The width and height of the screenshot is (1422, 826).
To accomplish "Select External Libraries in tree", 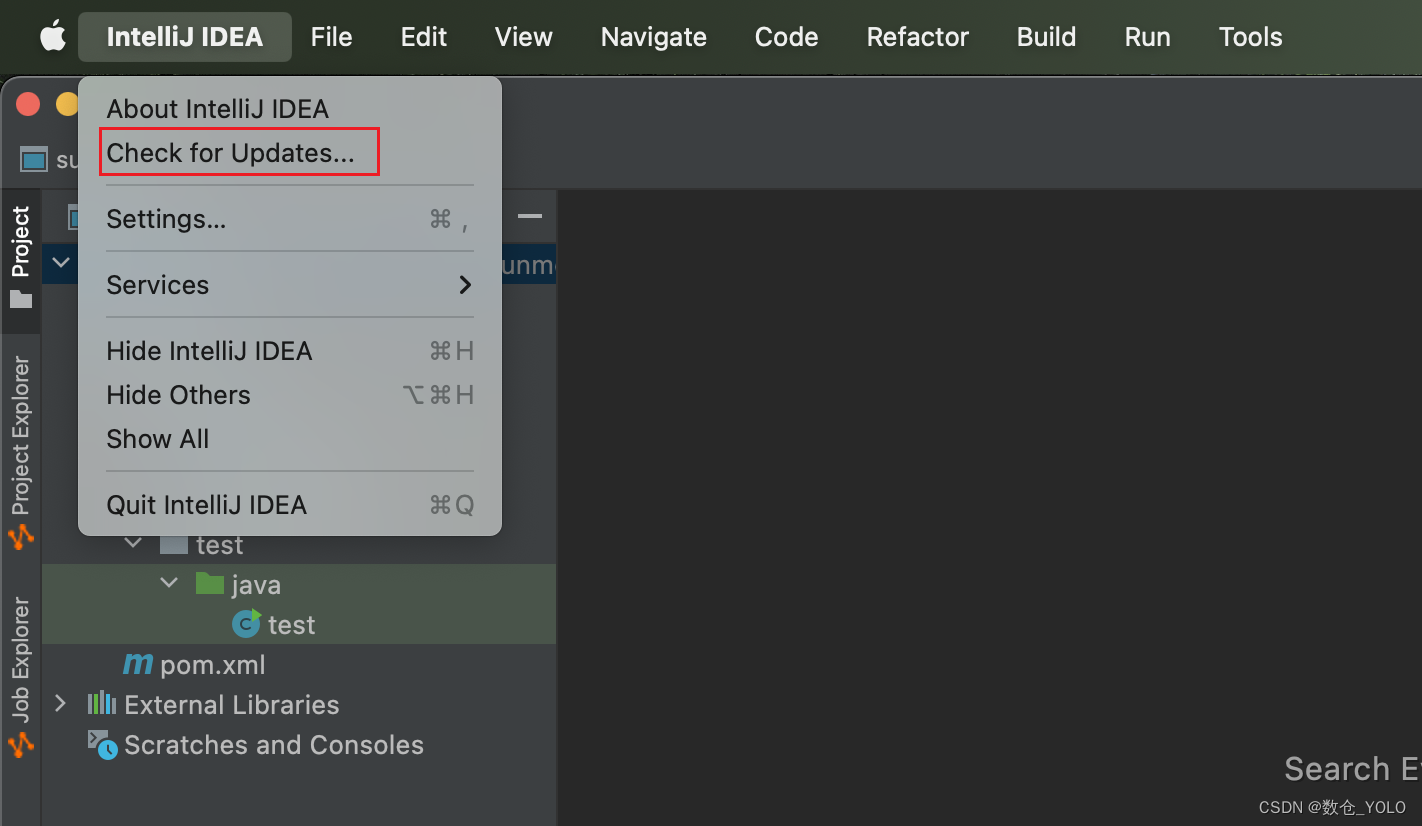I will pos(232,705).
